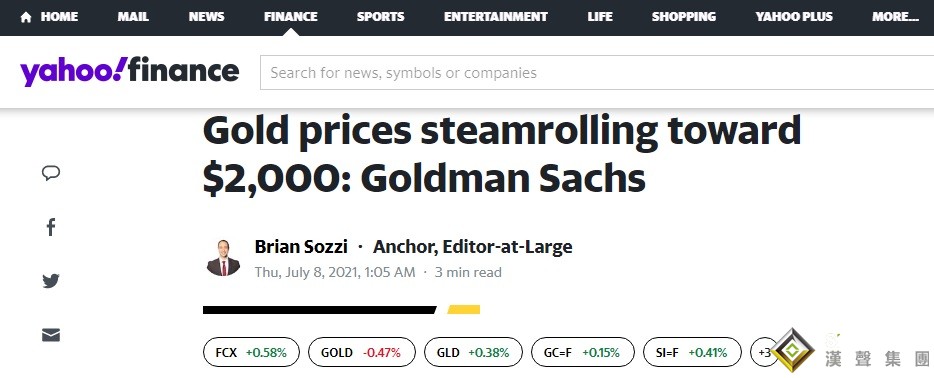The height and width of the screenshot is (378, 934).
Task: Share article via Facebook icon
Action: coord(51,227)
